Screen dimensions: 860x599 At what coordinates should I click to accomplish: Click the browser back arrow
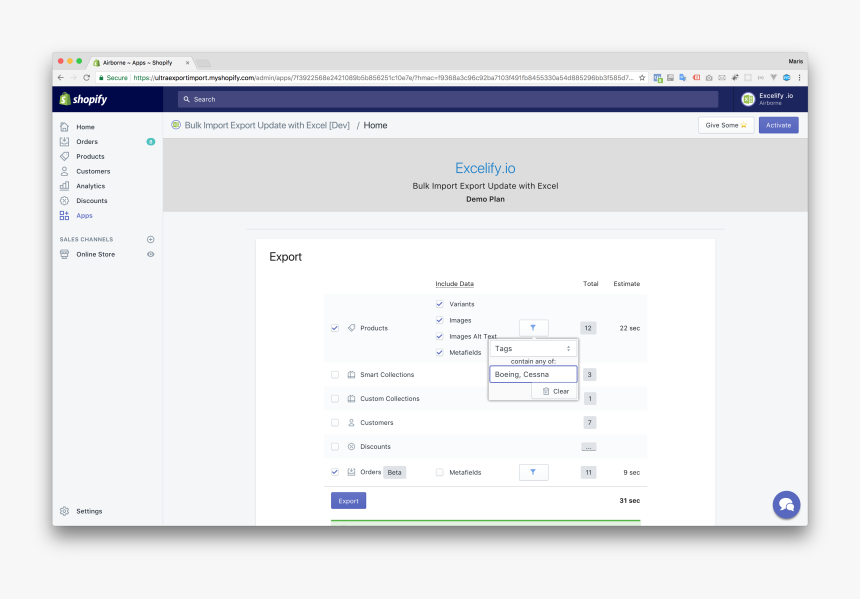tap(61, 78)
